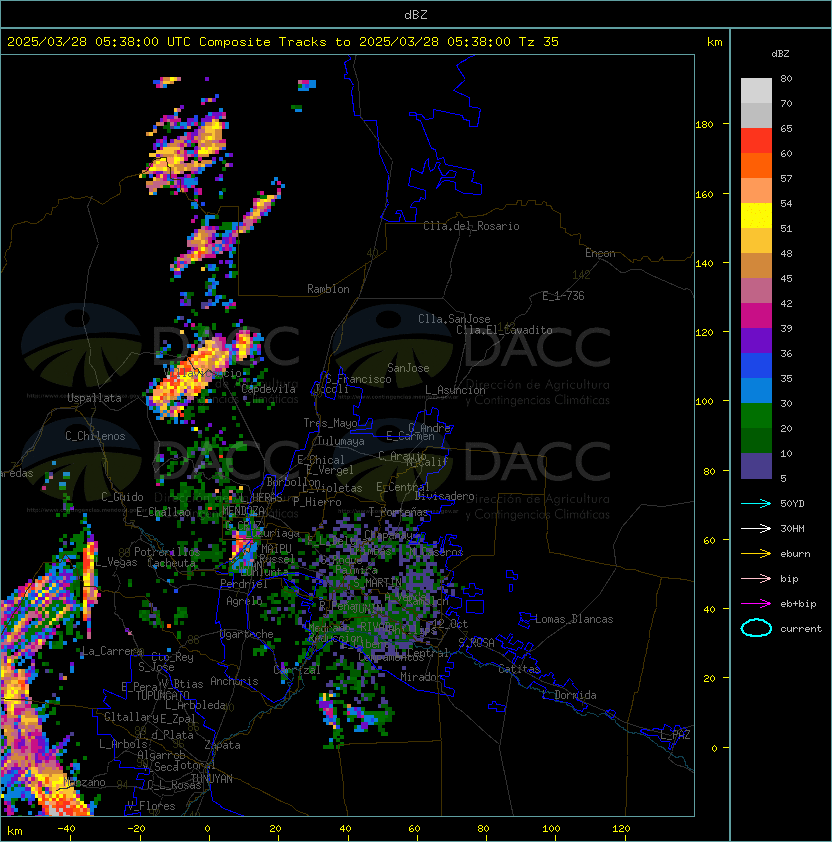Image resolution: width=832 pixels, height=842 pixels.
Task: Click the yellow eburn arrow legend icon
Action: tap(756, 554)
